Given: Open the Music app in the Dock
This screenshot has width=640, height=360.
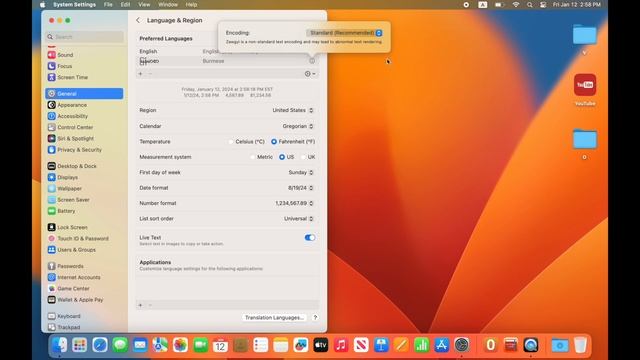Looking at the screenshot, I should 341,345.
